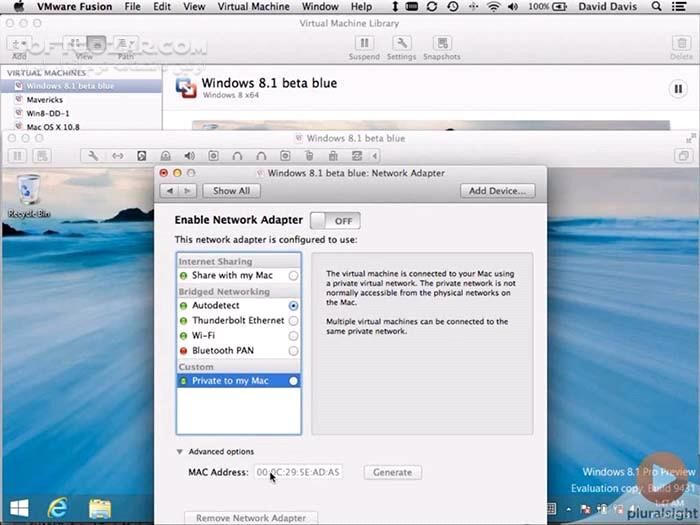Open the Snapshots toolbar icon
Screen dimensions: 700x525
441,44
